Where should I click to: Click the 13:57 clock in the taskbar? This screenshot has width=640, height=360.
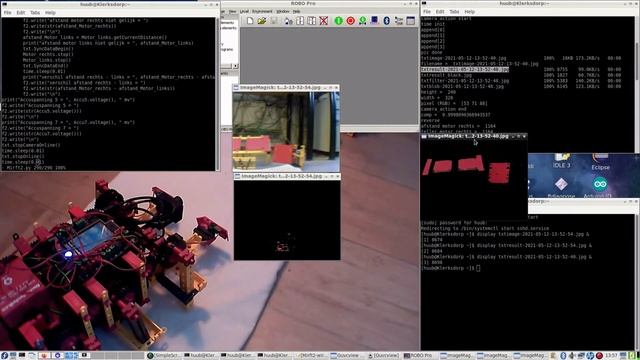[611, 356]
